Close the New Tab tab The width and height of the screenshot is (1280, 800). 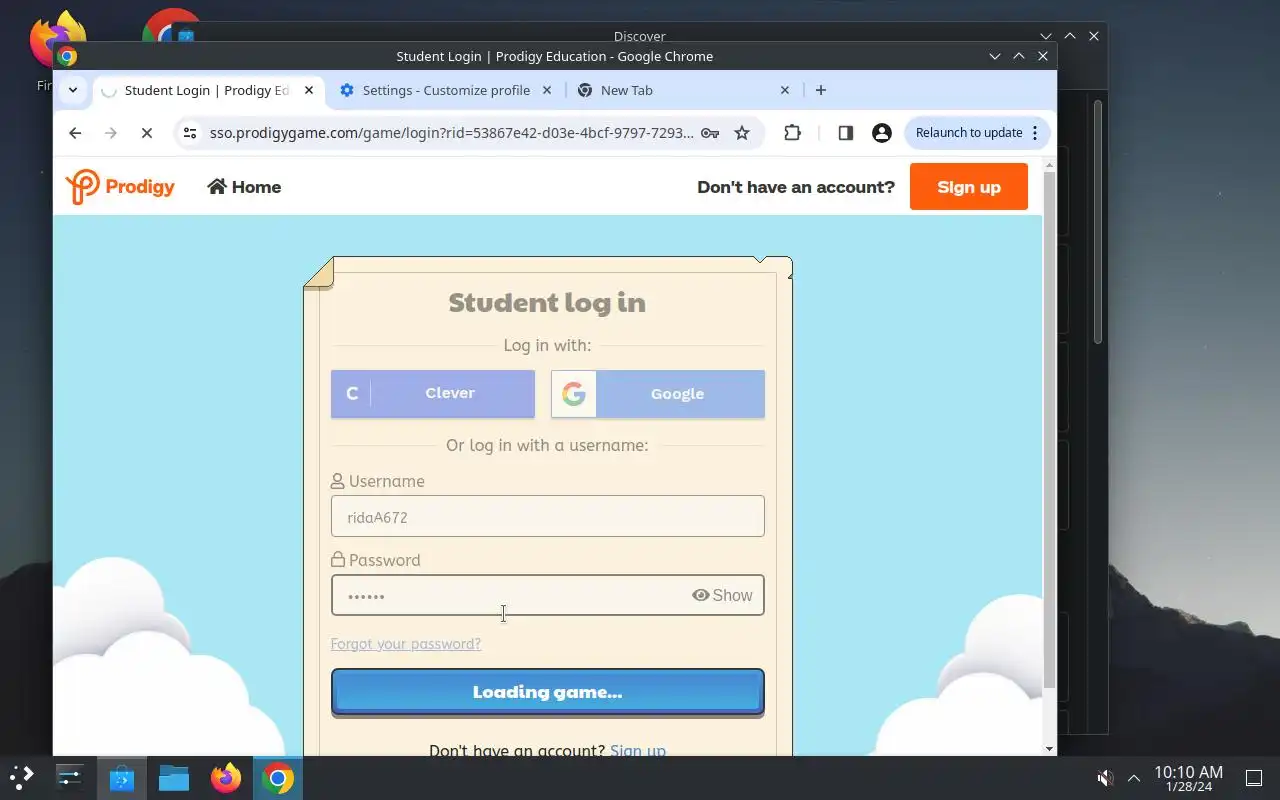[x=785, y=90]
